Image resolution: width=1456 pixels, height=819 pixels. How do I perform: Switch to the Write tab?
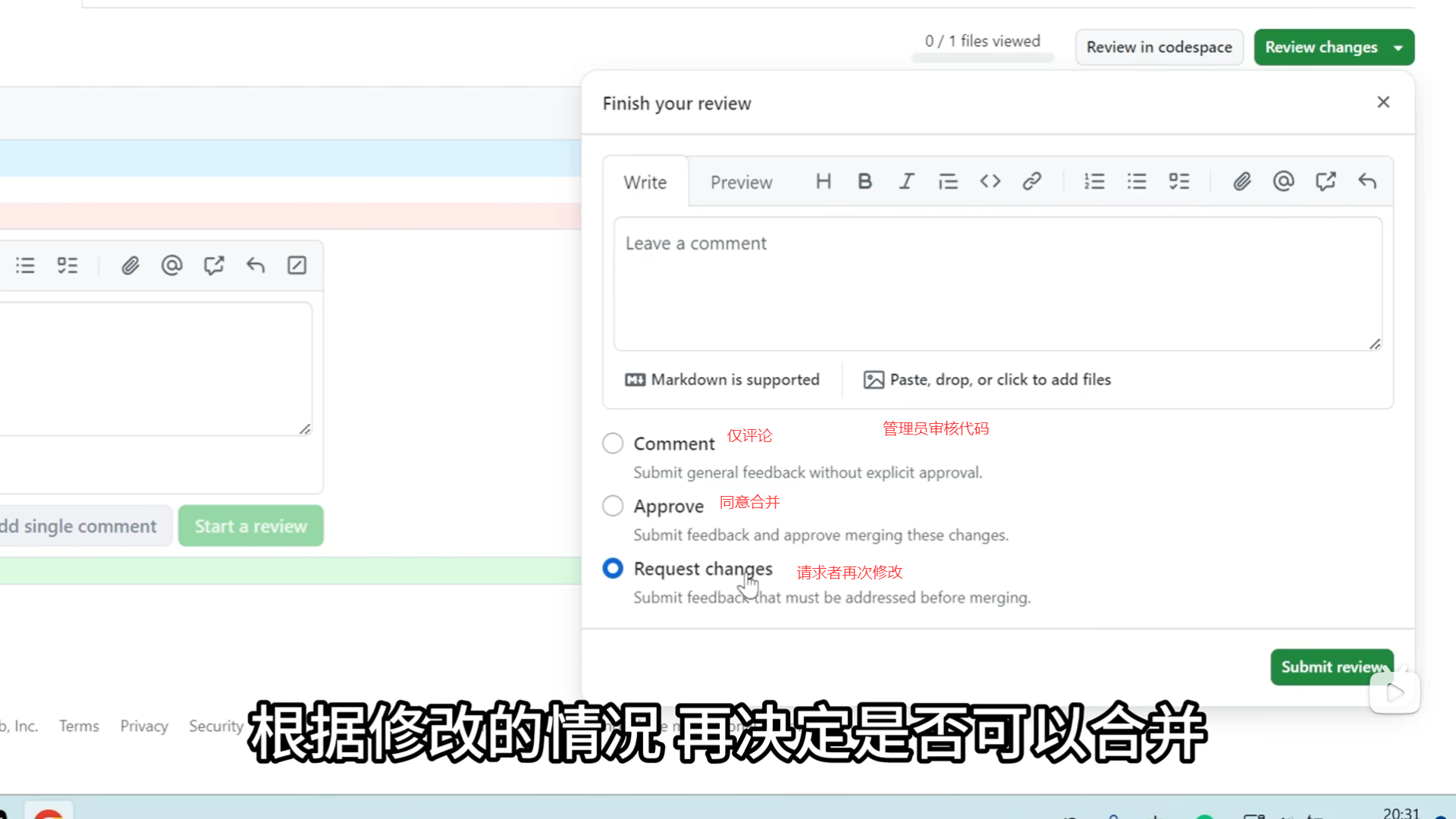pyautogui.click(x=645, y=182)
